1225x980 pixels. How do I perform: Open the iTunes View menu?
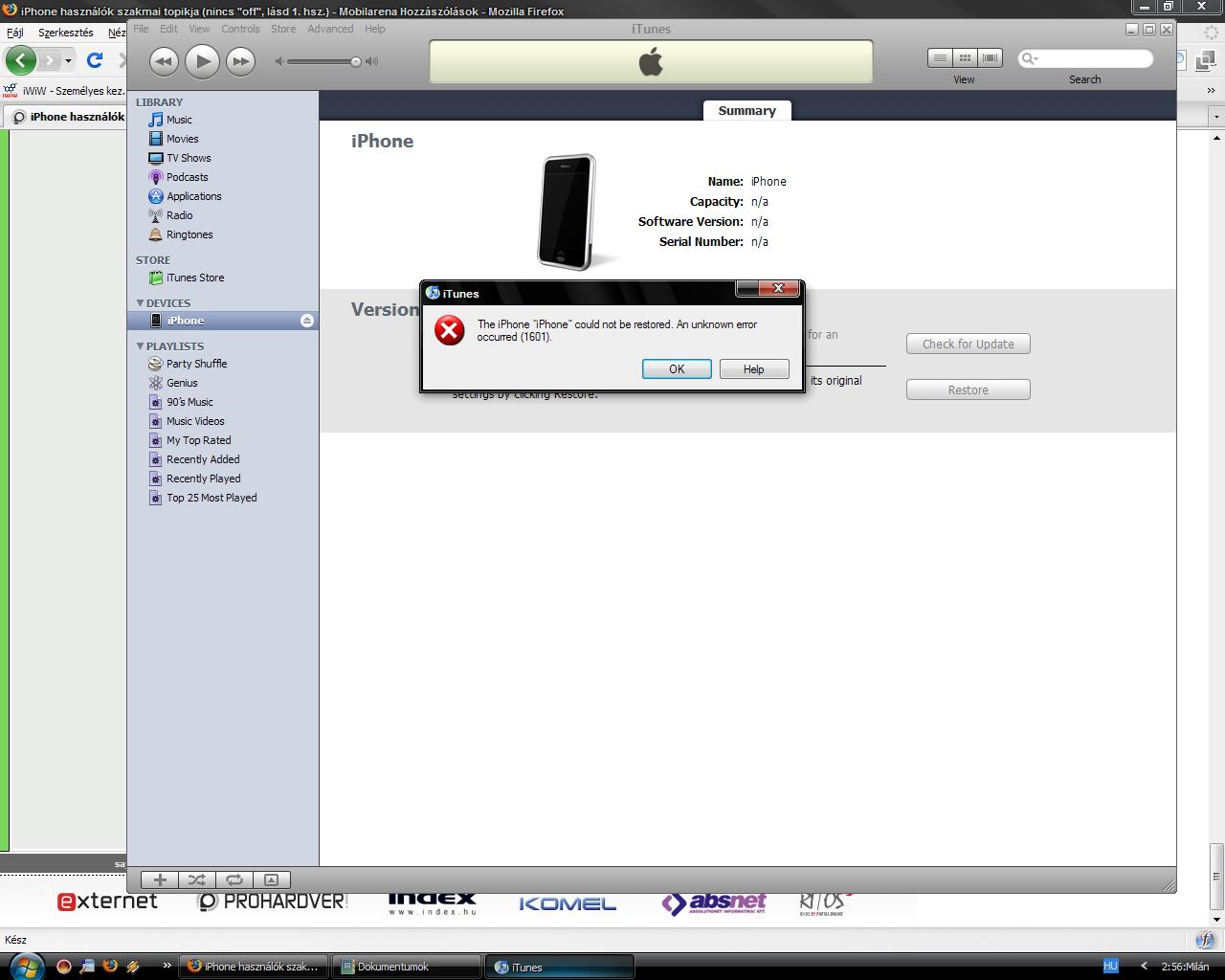pyautogui.click(x=199, y=29)
